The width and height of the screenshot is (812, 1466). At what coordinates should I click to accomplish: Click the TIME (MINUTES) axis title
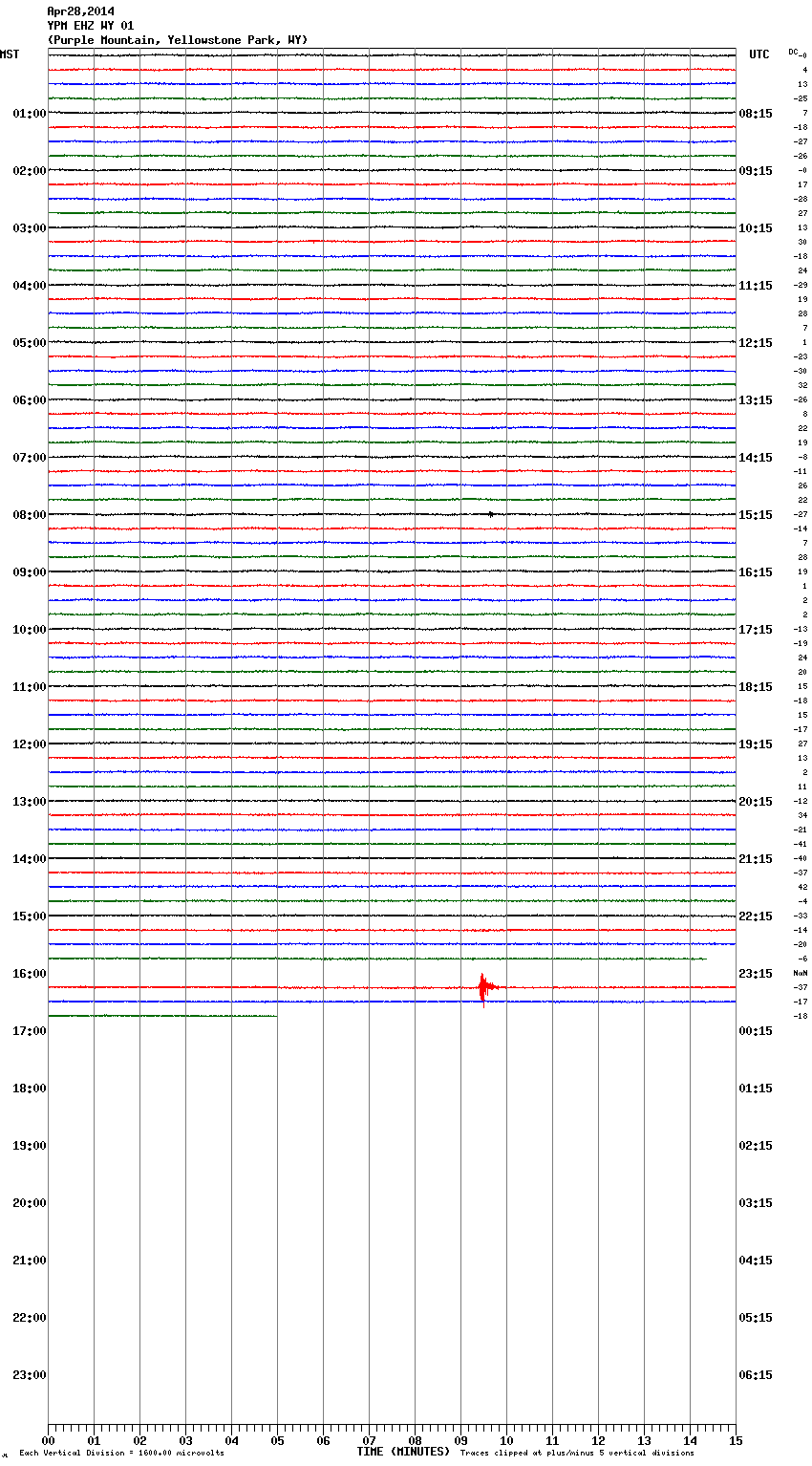pos(403,1452)
